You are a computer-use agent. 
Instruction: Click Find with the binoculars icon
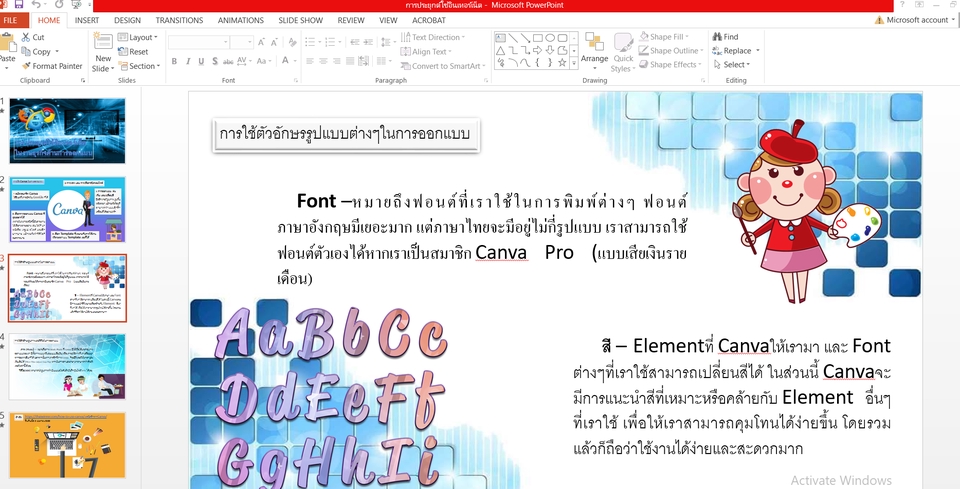point(726,37)
